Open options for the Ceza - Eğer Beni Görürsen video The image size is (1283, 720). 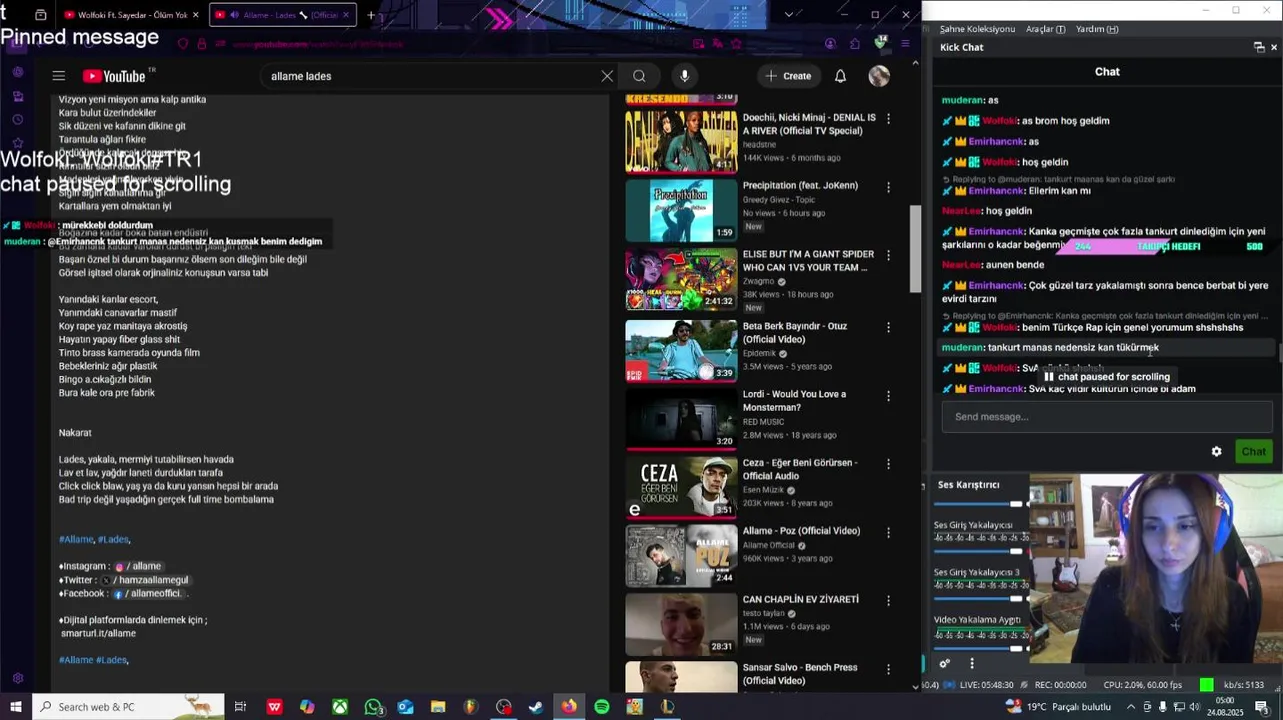coord(888,465)
